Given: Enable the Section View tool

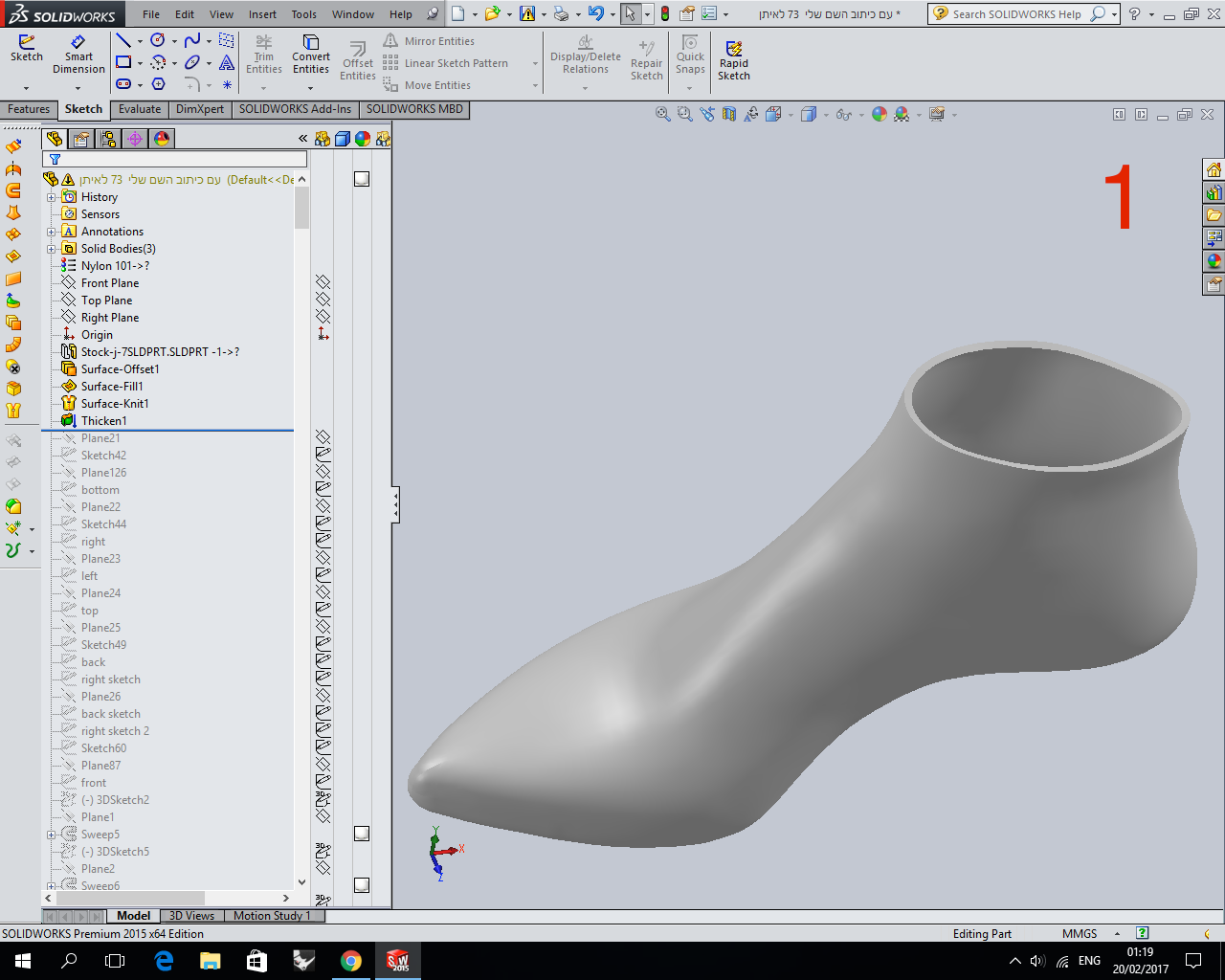Looking at the screenshot, I should 726,114.
